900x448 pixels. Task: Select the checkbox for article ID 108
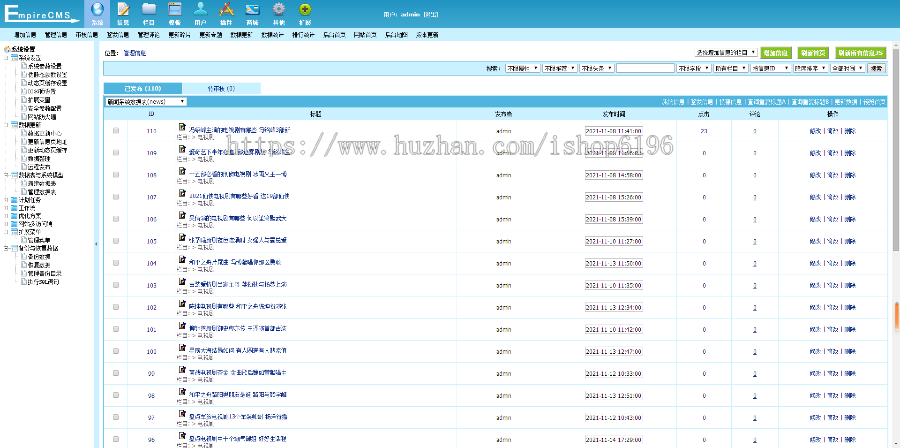(116, 175)
